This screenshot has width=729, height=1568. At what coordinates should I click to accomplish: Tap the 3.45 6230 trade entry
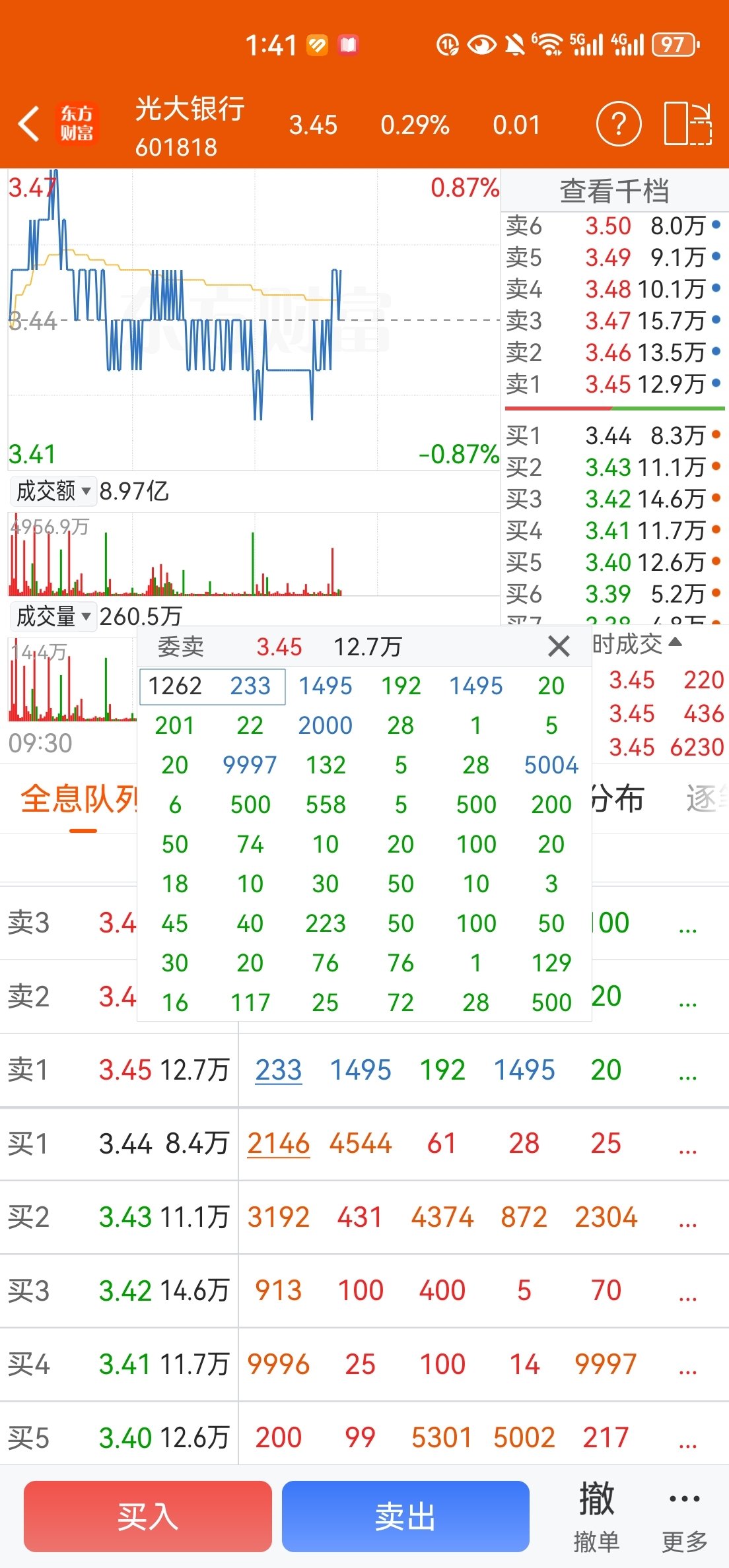click(666, 747)
